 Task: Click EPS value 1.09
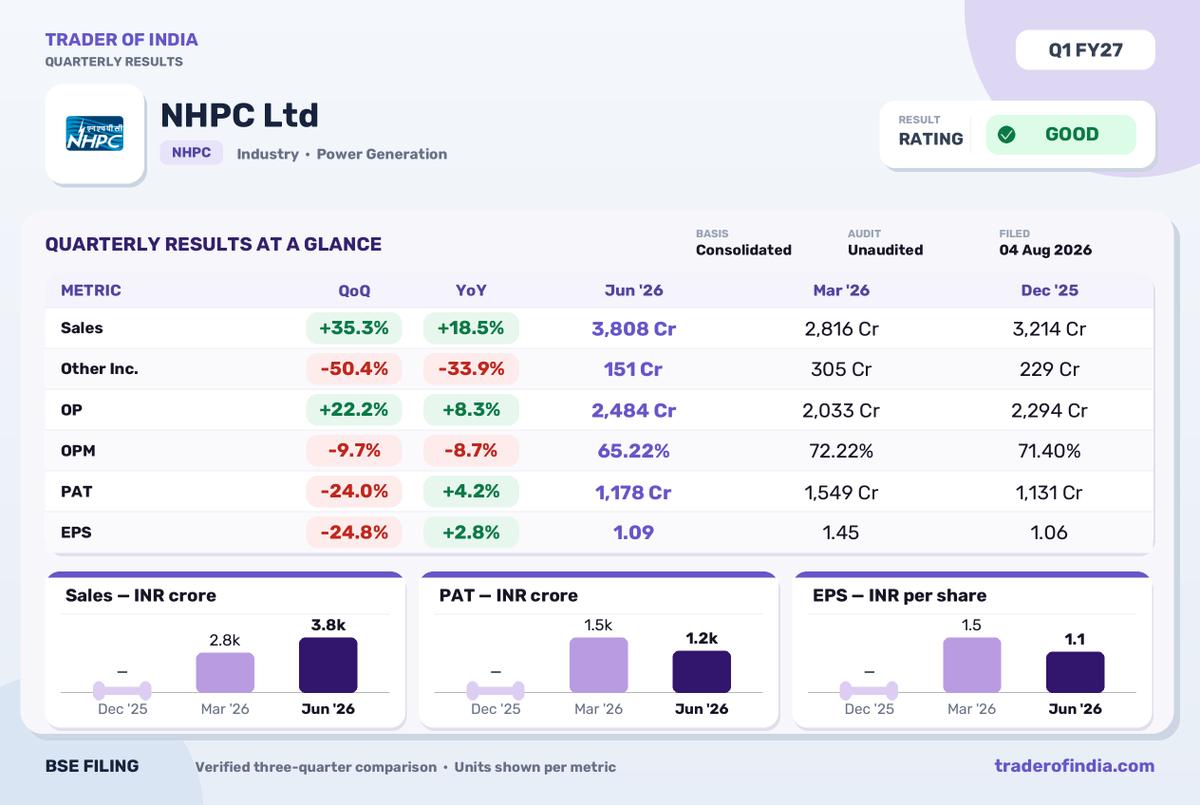[634, 533]
